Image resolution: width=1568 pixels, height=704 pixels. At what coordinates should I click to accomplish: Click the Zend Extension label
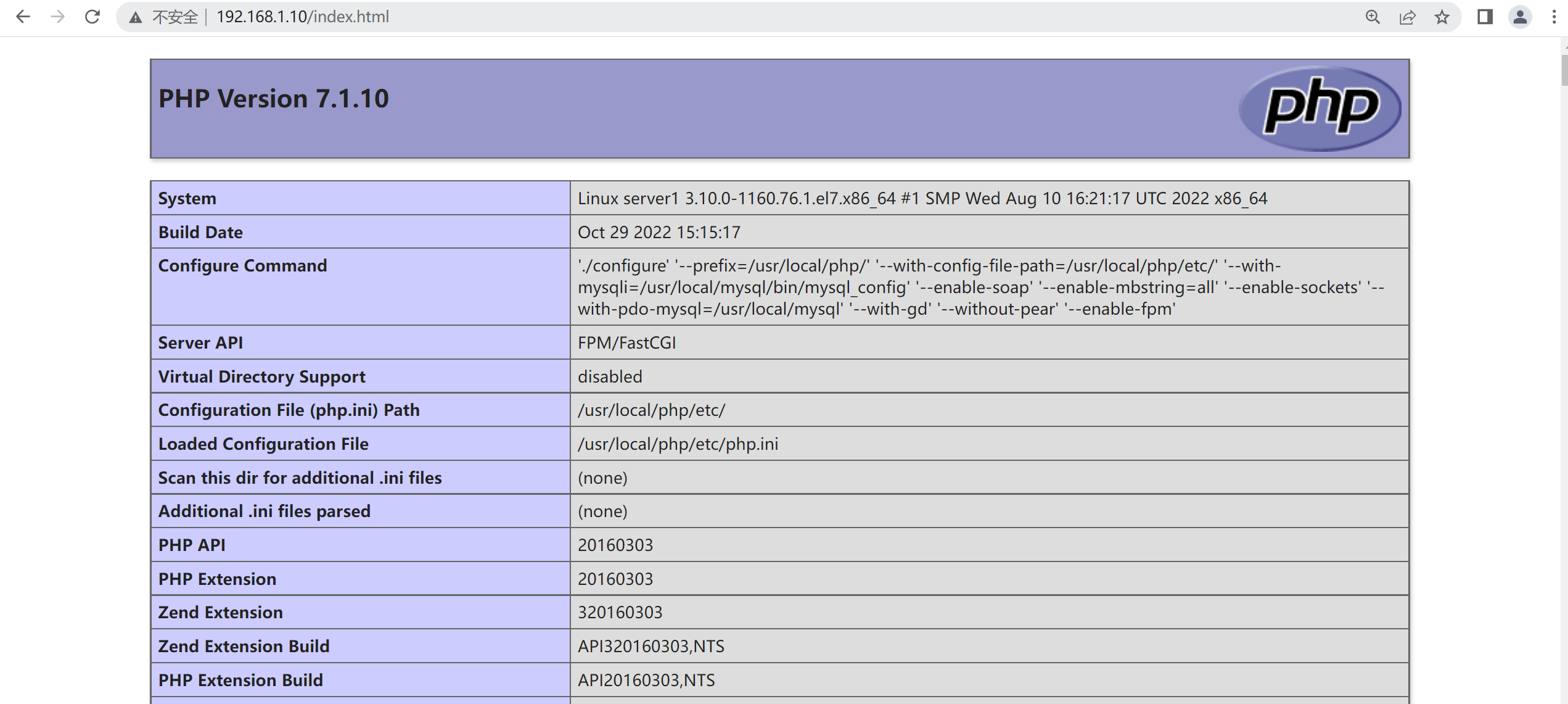[221, 613]
